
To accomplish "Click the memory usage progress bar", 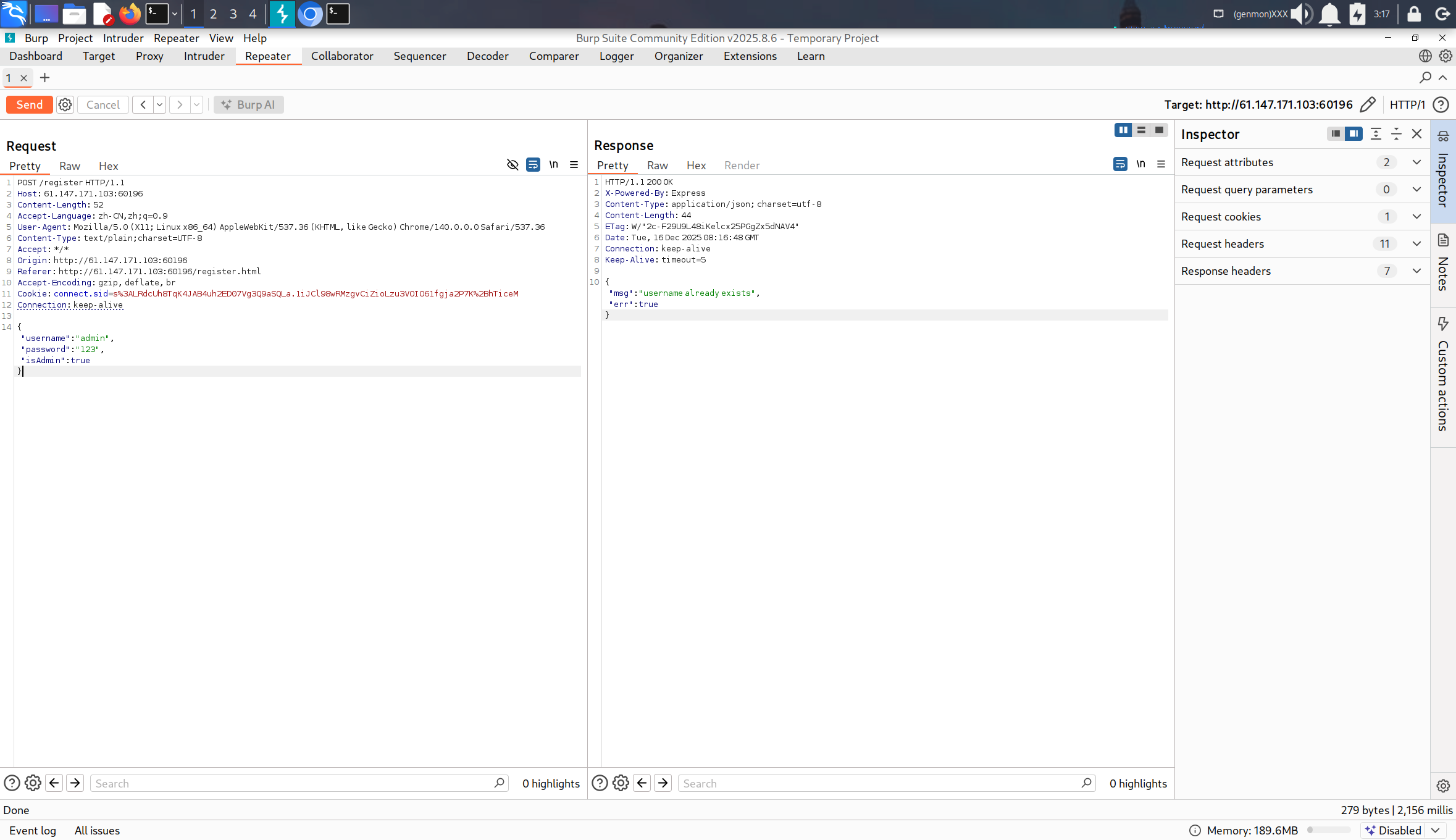I will tap(1328, 830).
